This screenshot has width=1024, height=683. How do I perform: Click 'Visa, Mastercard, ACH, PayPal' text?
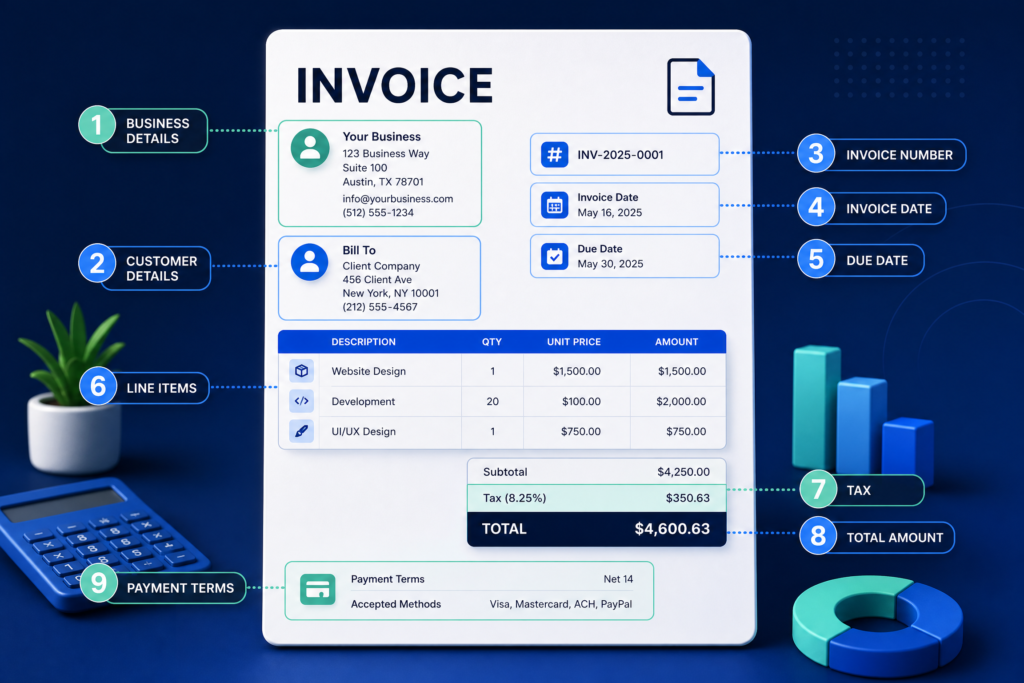pyautogui.click(x=560, y=604)
